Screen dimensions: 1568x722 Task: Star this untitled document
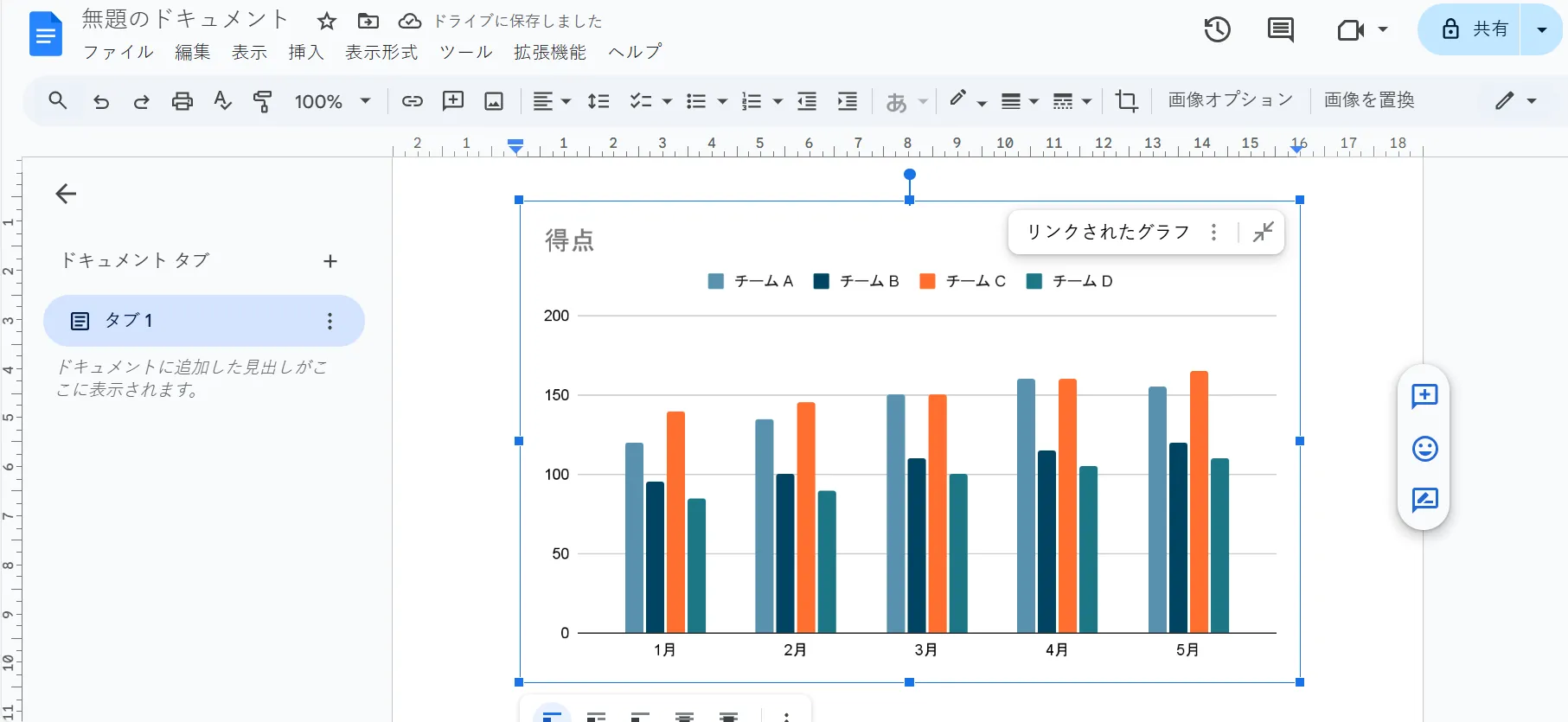point(326,21)
